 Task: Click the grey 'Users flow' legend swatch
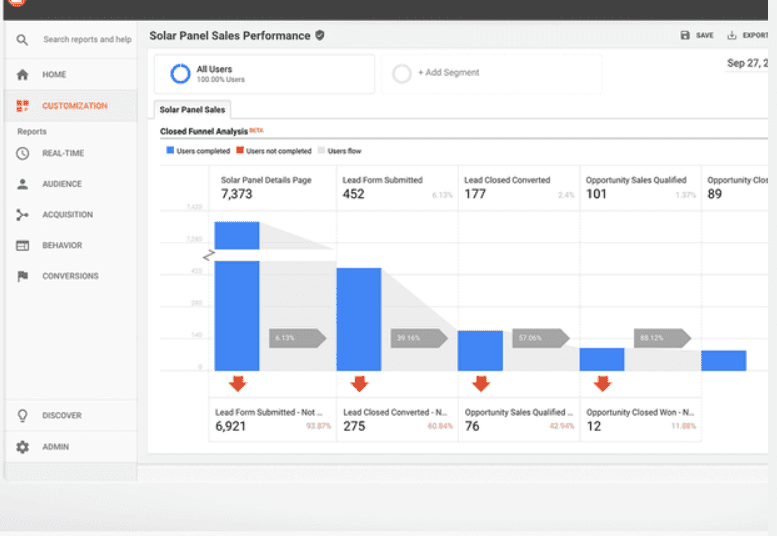(321, 150)
